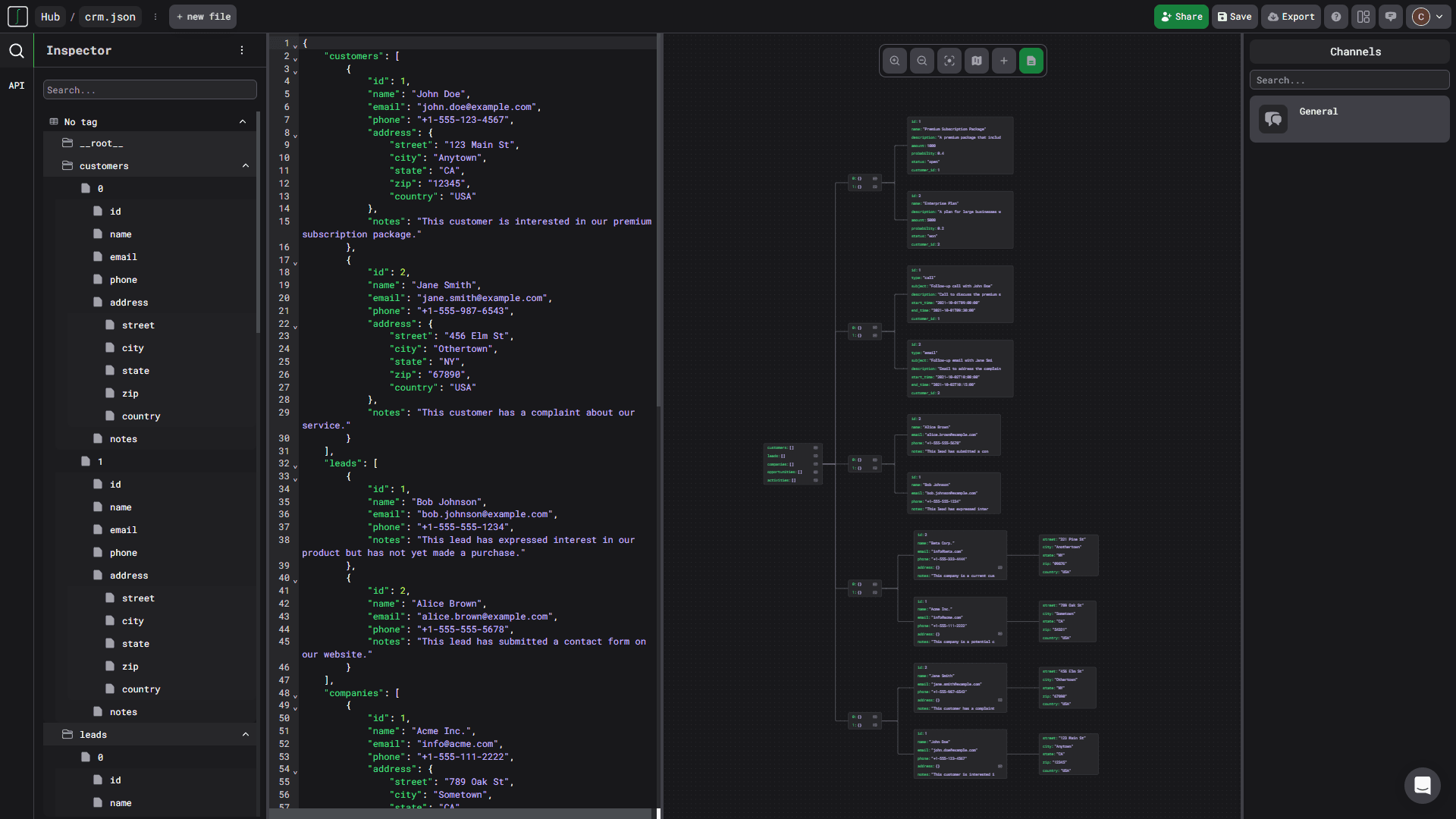Select the API tab in left sidebar
The image size is (1456, 819).
point(17,86)
